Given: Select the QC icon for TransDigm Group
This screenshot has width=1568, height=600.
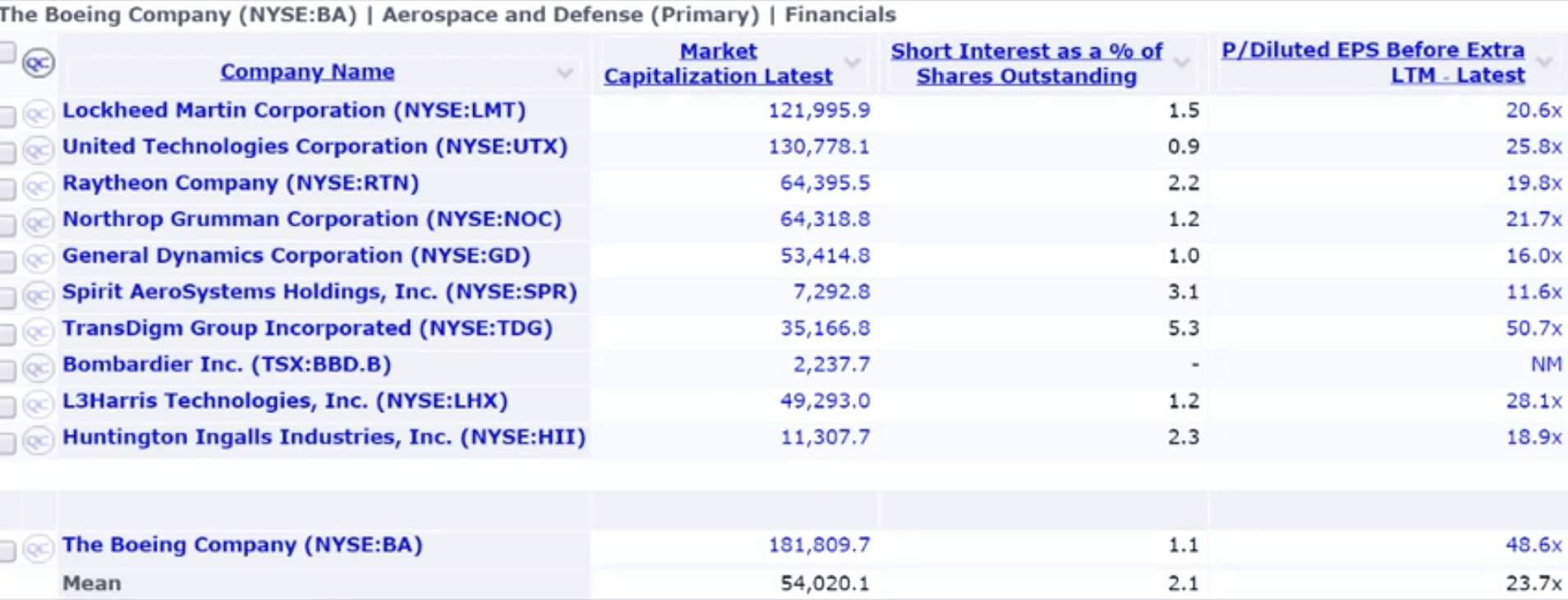Looking at the screenshot, I should click(38, 332).
